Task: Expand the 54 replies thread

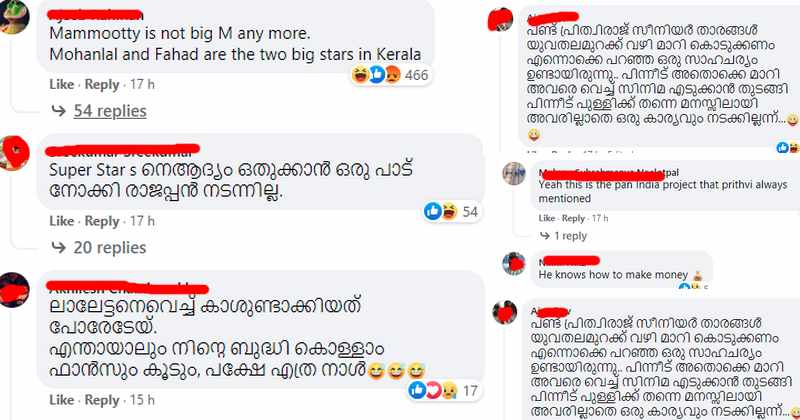Action: (x=110, y=111)
